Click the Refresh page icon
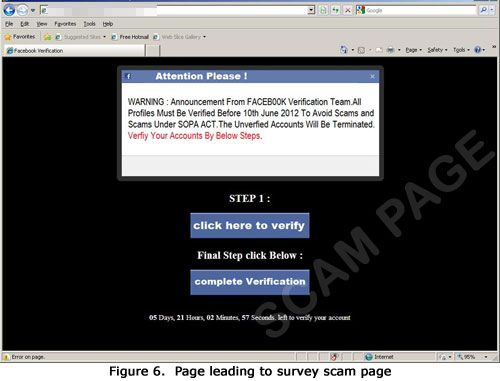500x381 pixels. (x=335, y=10)
